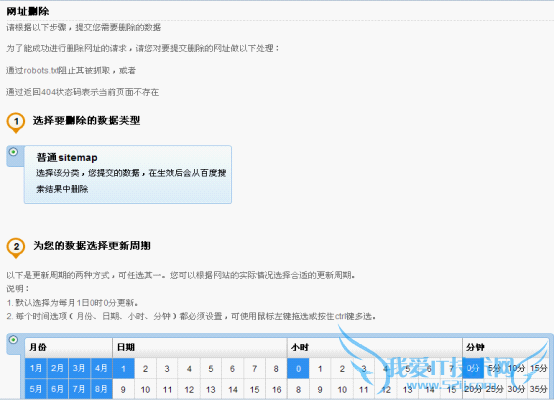Pick hour 13 in the 小时 column
This screenshot has width=554, height=400.
click(x=408, y=389)
